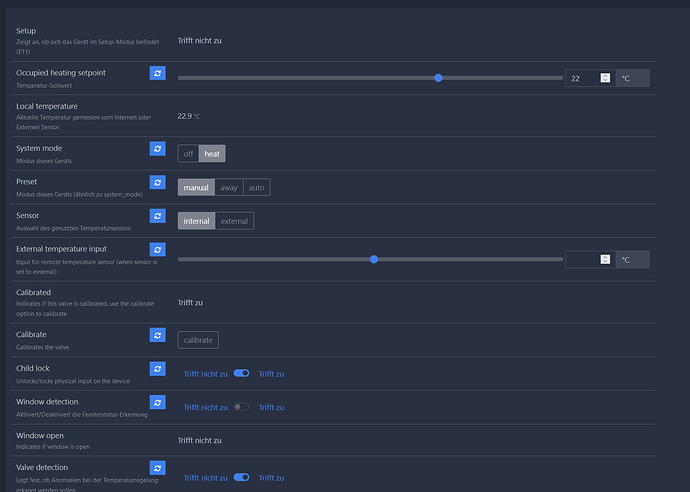The image size is (690, 492).
Task: Click 'Trifft nicht zu' beside Child lock
Action: tap(206, 374)
